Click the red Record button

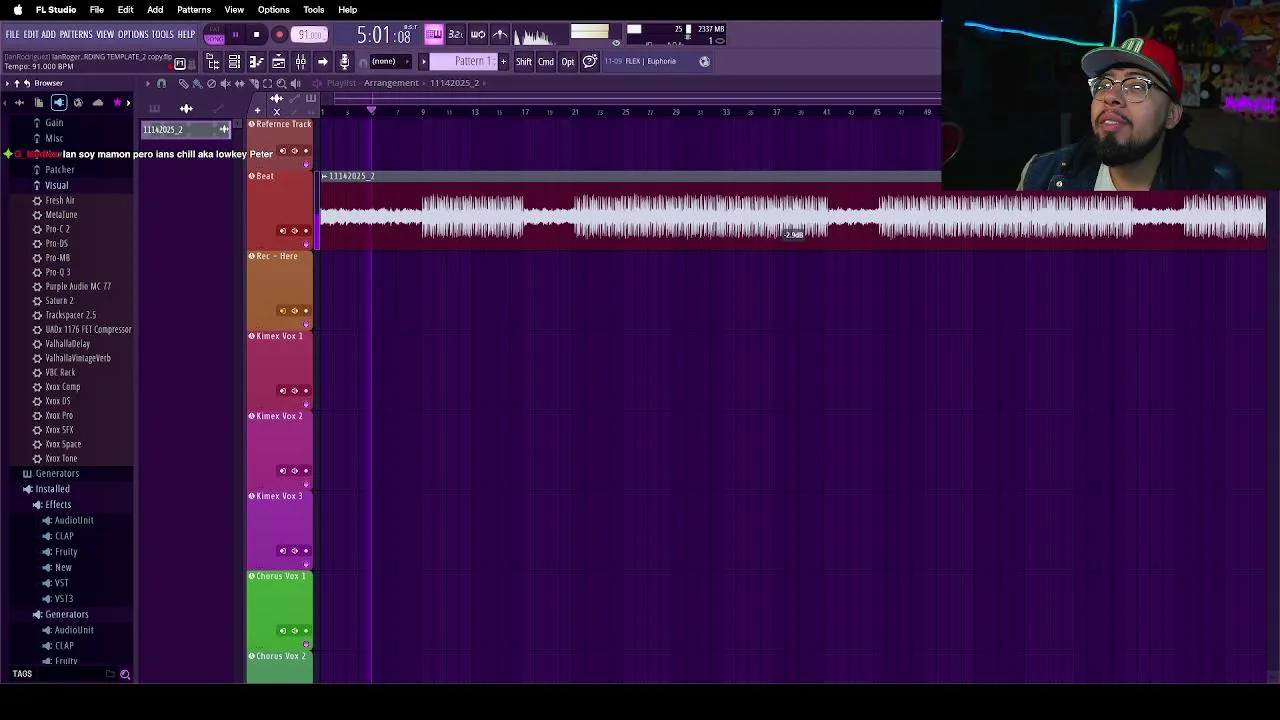[x=279, y=35]
